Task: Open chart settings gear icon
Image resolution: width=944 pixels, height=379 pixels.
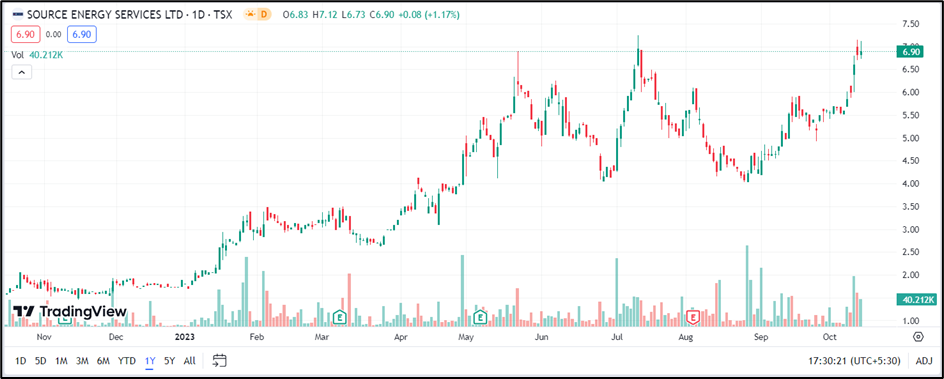Action: 918,336
